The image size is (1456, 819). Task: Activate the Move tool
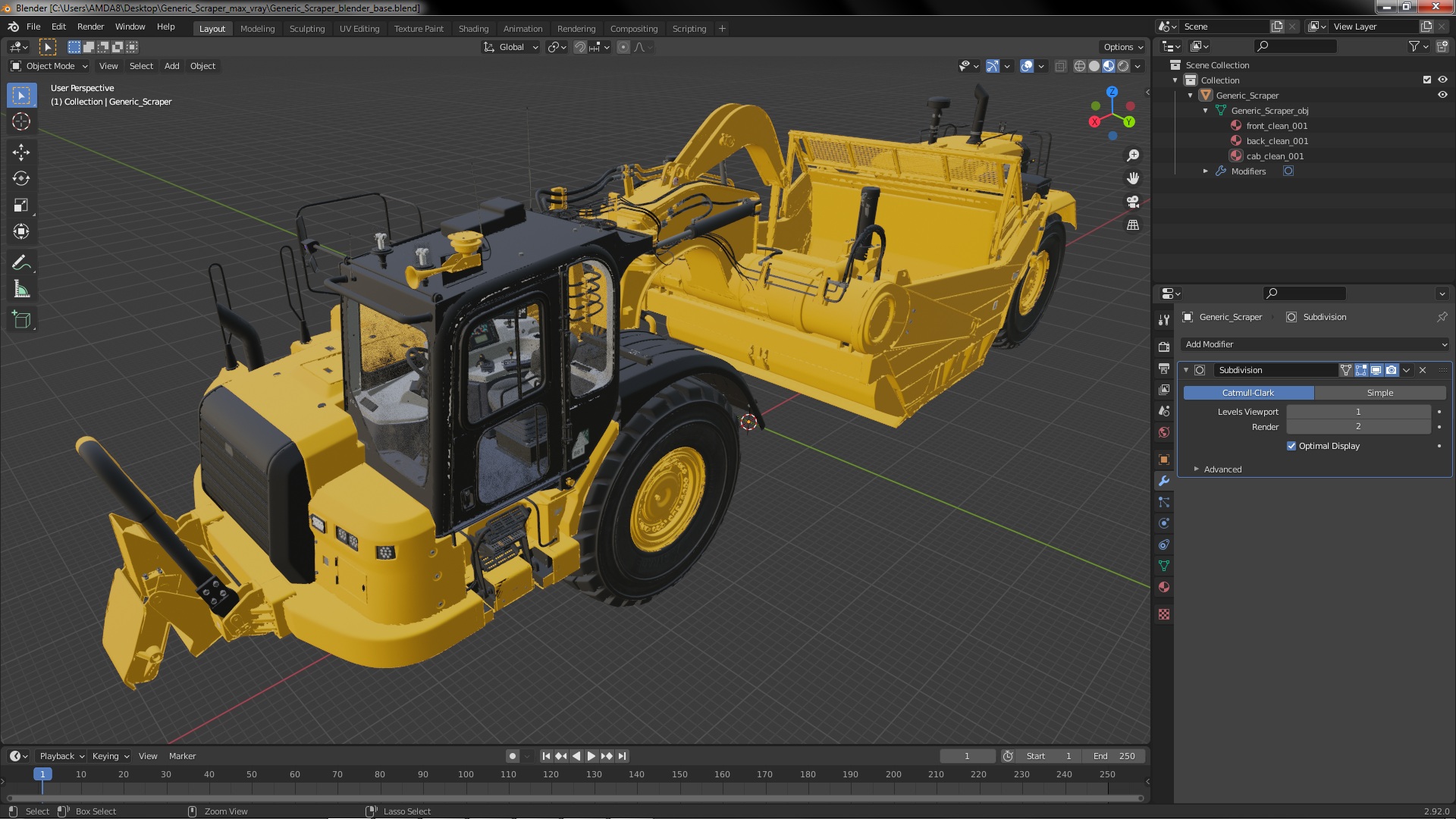tap(21, 152)
